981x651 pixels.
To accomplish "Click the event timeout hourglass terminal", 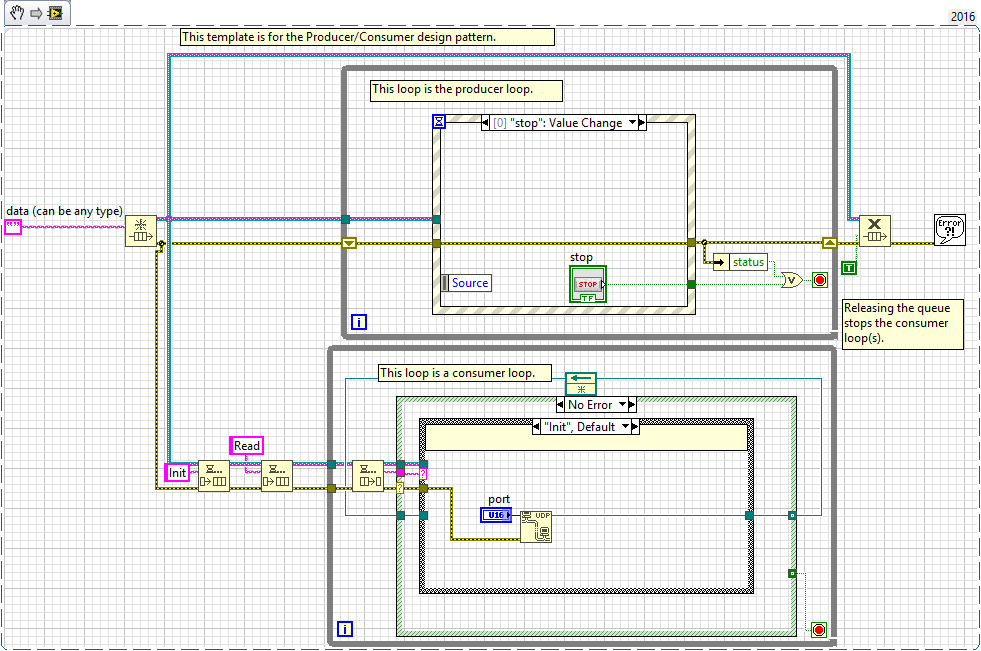I will tap(439, 122).
